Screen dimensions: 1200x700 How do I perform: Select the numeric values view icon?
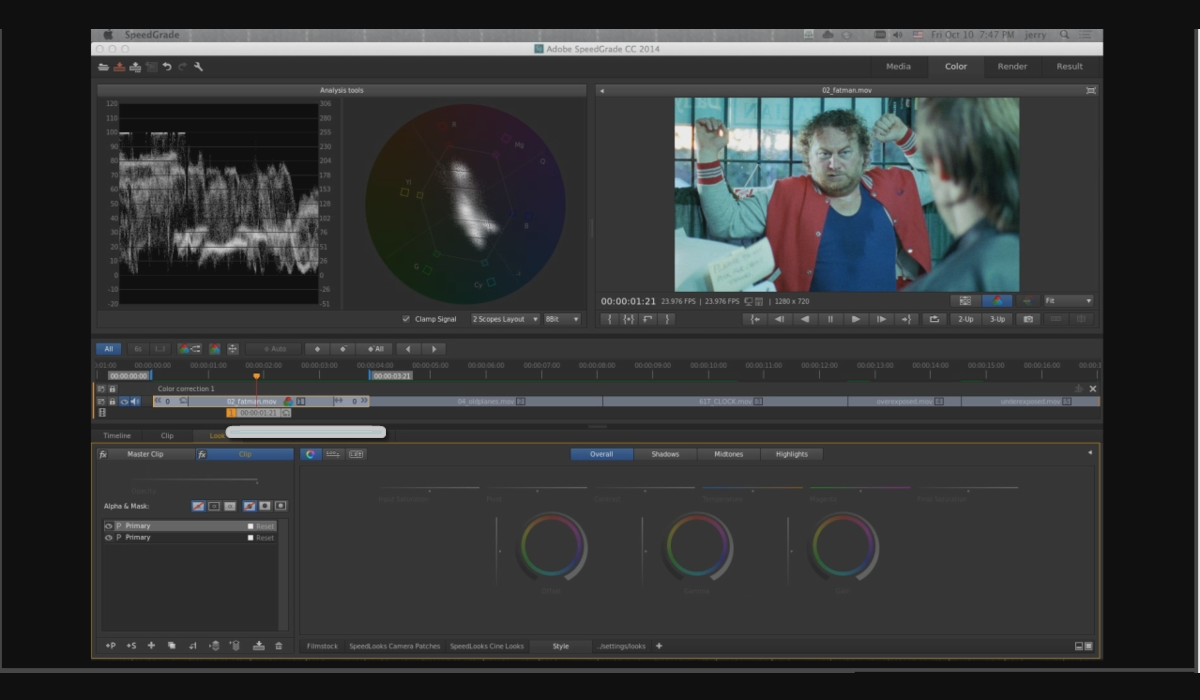click(x=356, y=454)
